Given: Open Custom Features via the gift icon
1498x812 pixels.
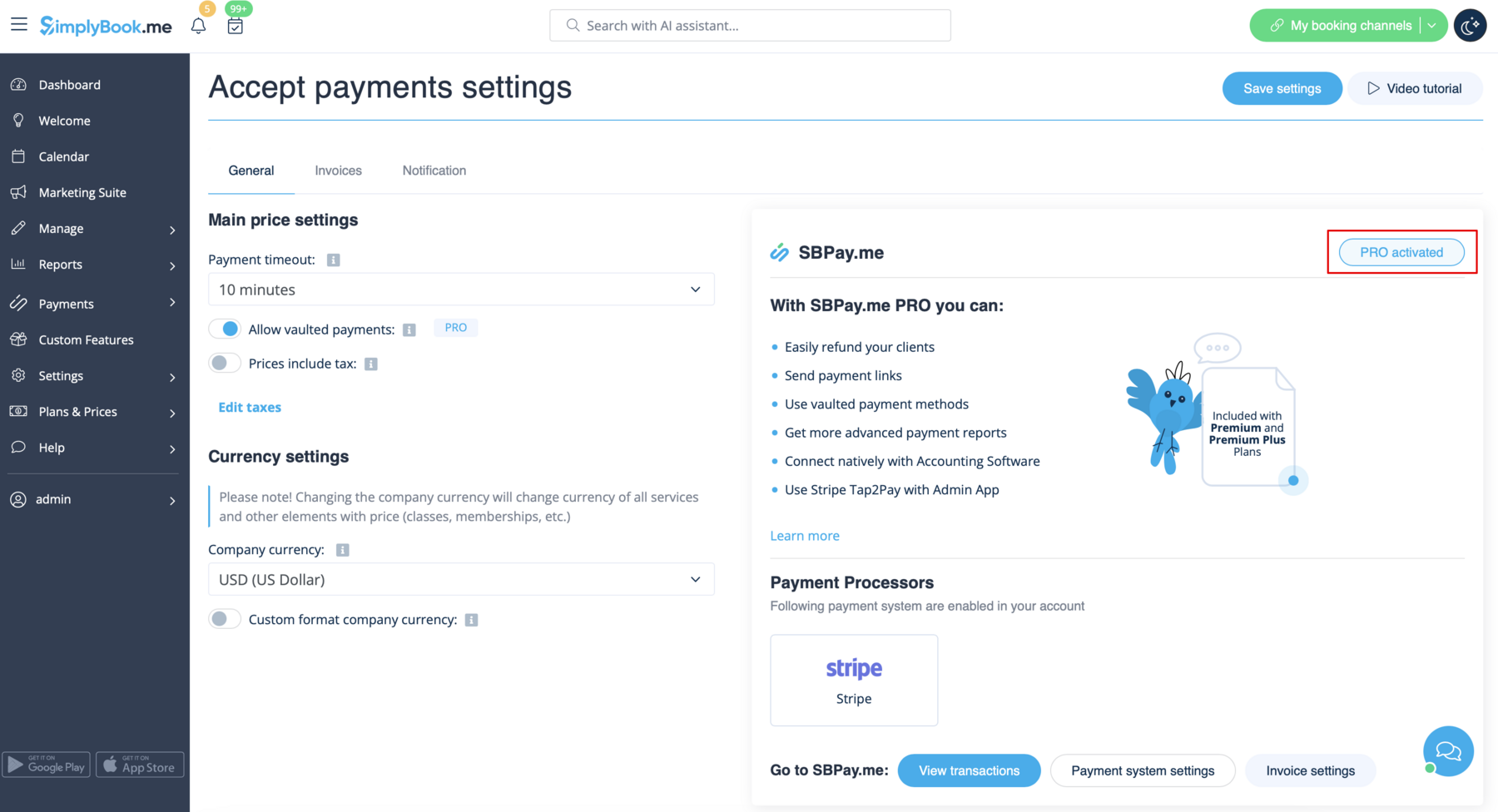Looking at the screenshot, I should coord(18,339).
